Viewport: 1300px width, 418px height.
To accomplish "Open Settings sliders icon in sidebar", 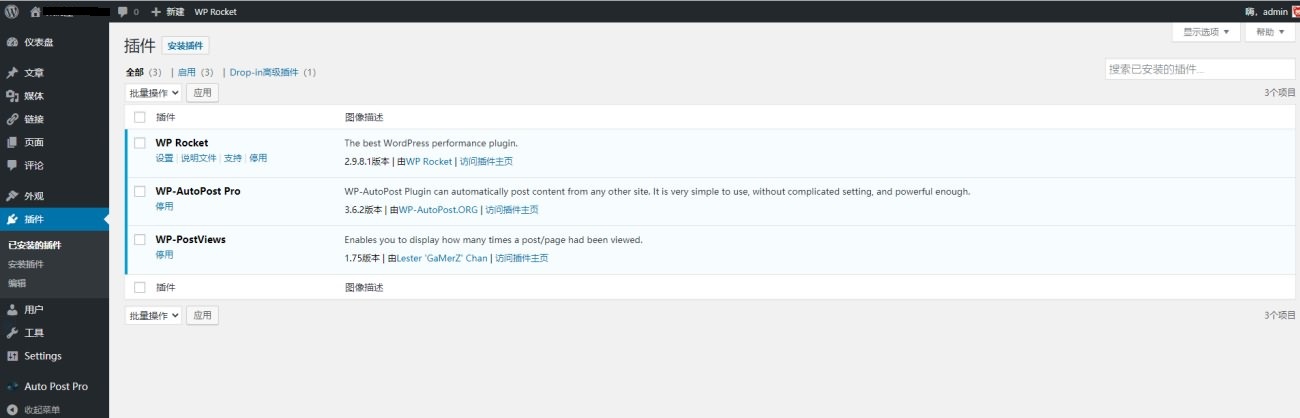I will point(12,356).
